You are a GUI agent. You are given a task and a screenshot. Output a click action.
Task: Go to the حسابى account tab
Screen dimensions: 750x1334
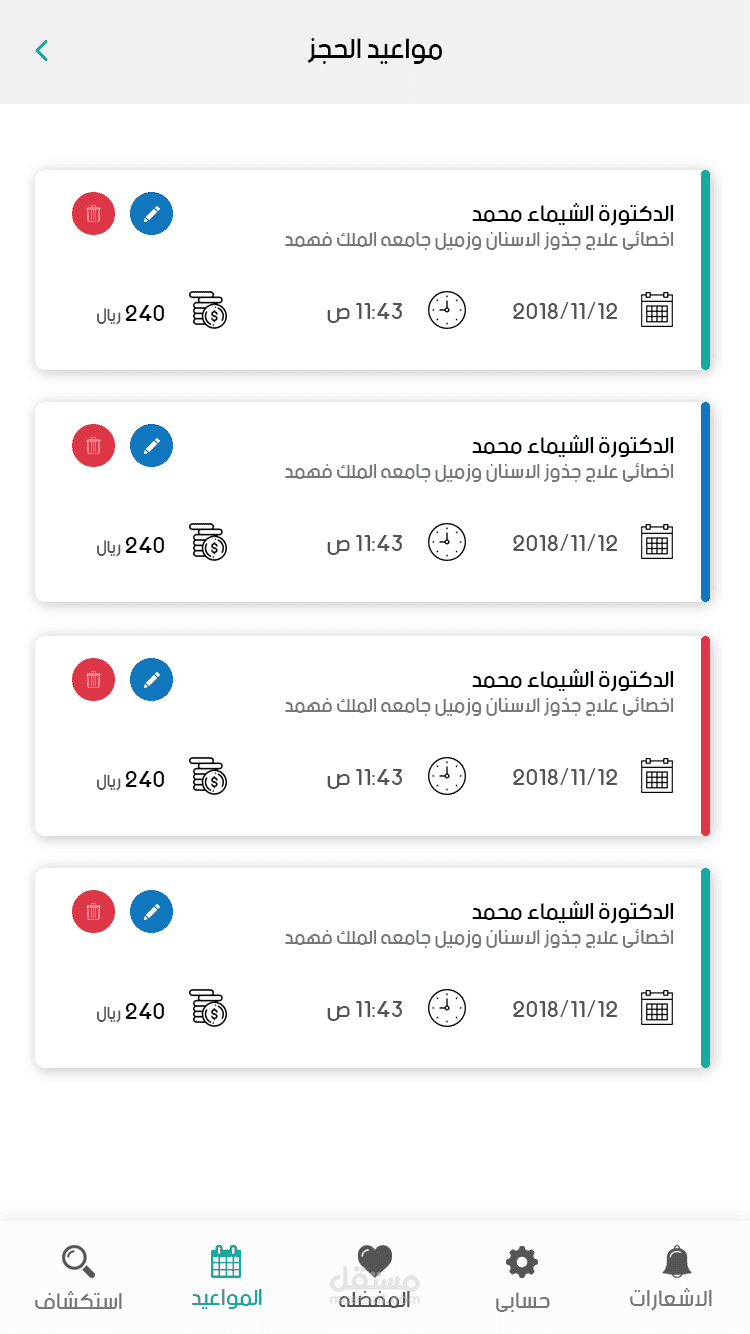tap(522, 1278)
